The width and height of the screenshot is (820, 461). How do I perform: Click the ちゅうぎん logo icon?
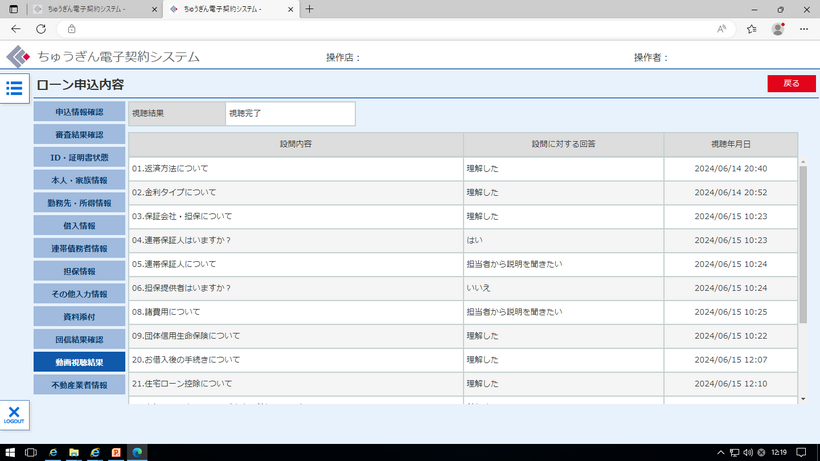18,57
